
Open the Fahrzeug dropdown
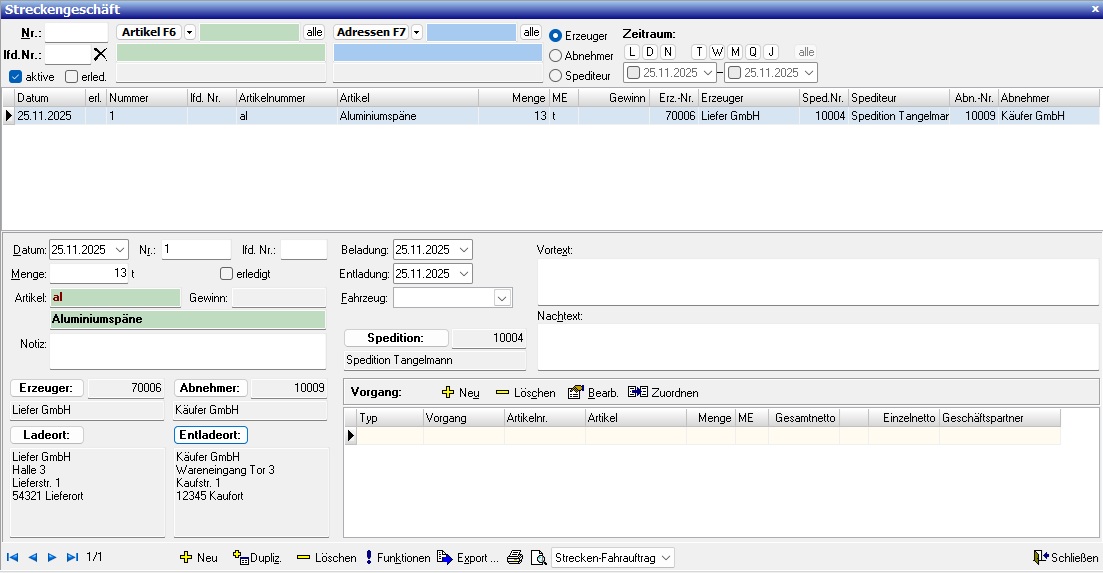(502, 298)
